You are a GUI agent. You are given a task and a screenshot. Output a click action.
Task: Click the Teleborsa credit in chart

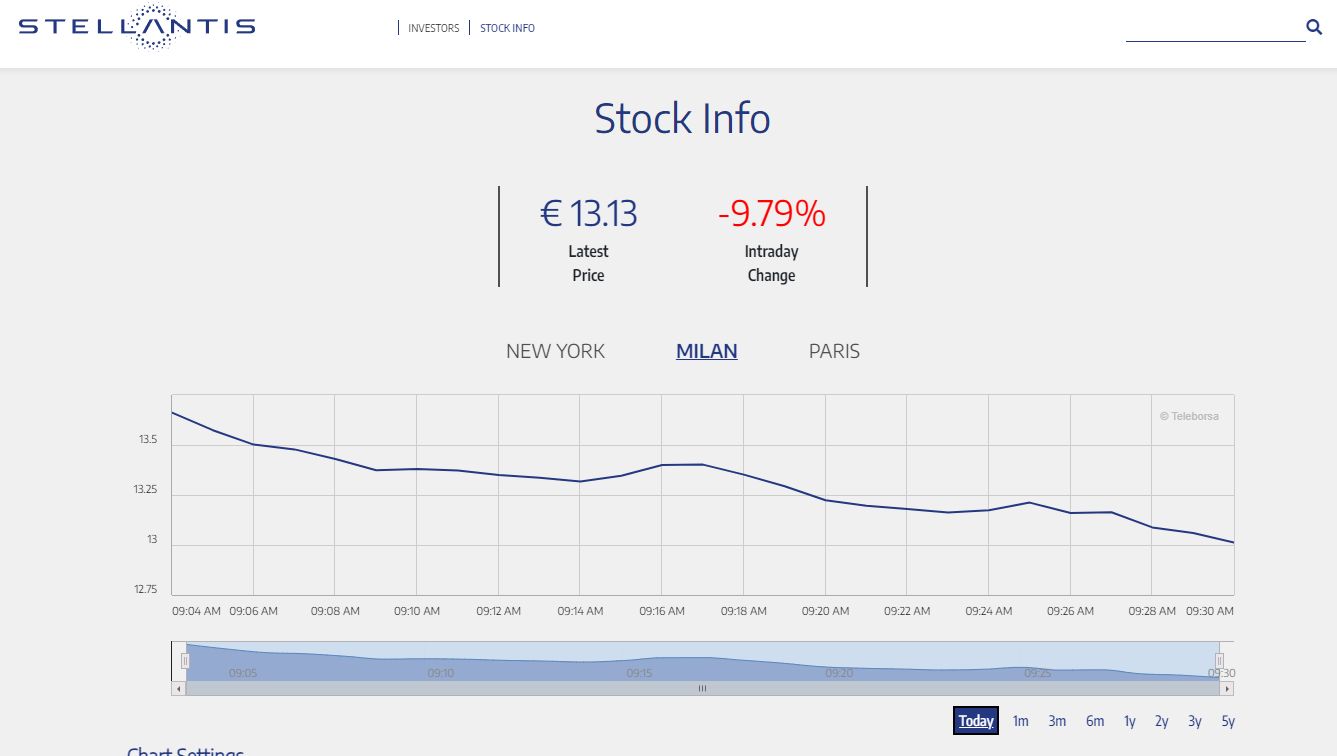(1189, 416)
